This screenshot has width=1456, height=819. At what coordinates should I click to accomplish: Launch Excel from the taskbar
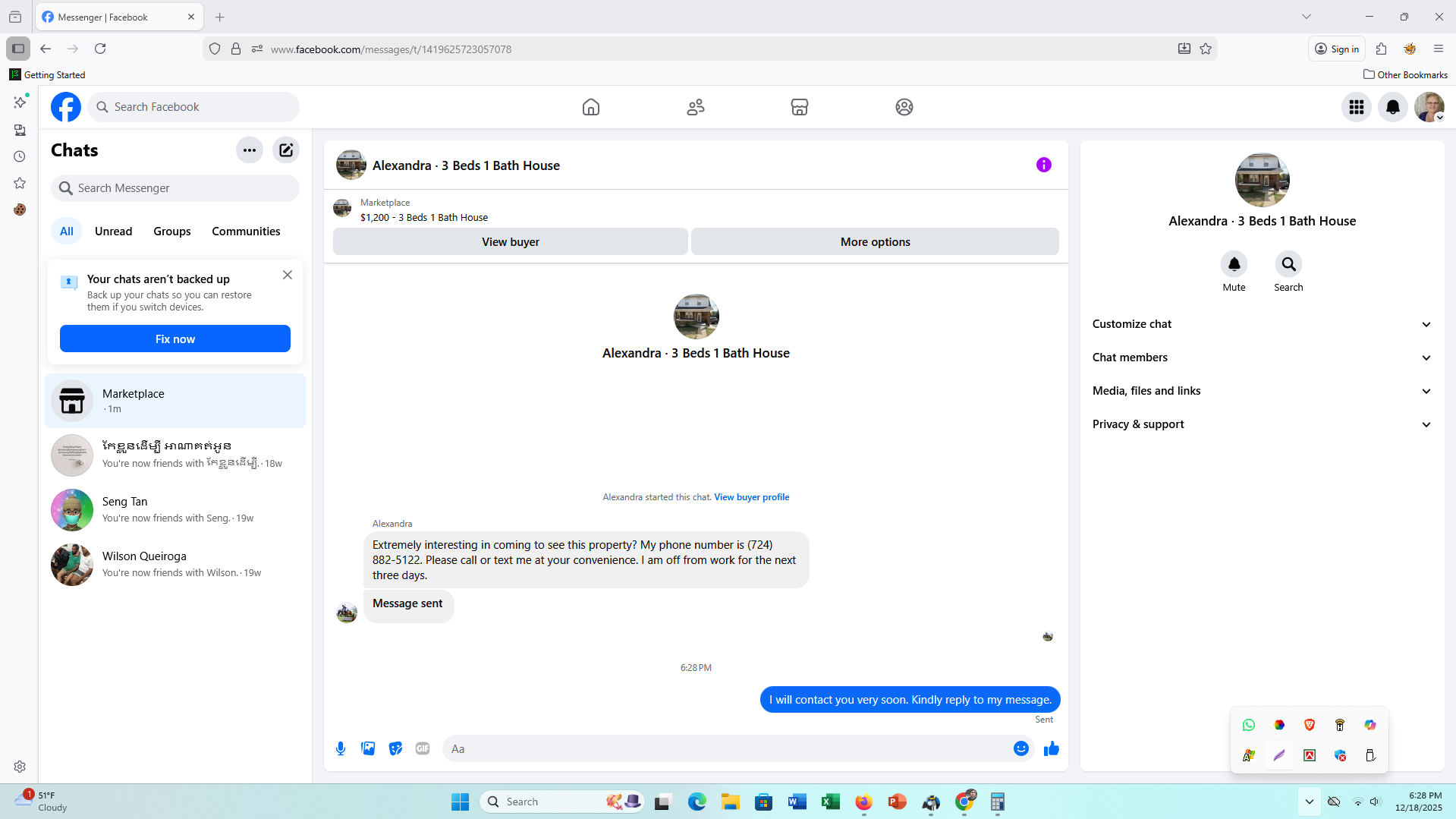coord(830,802)
